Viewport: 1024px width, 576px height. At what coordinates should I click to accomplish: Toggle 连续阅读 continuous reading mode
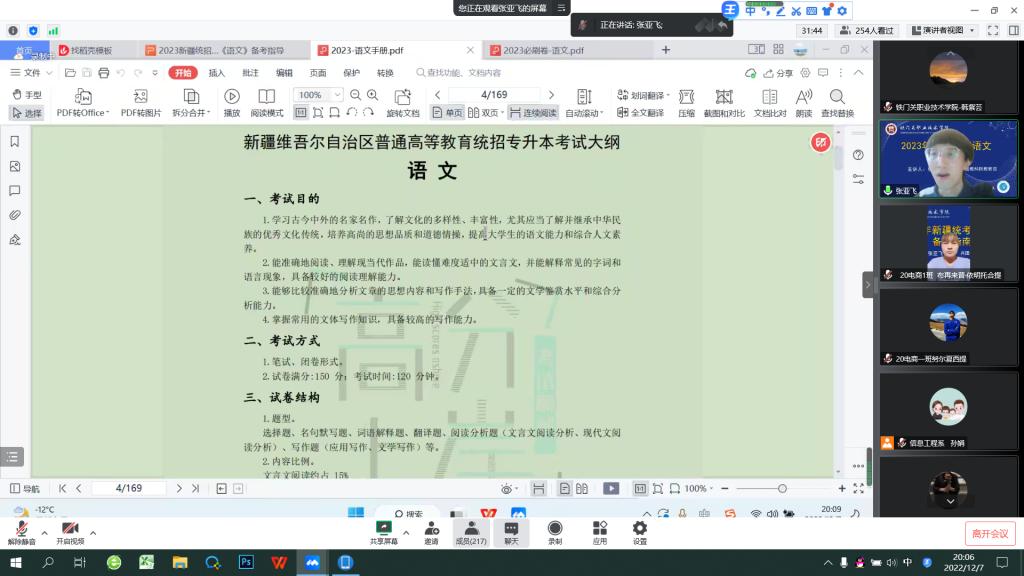(532, 113)
